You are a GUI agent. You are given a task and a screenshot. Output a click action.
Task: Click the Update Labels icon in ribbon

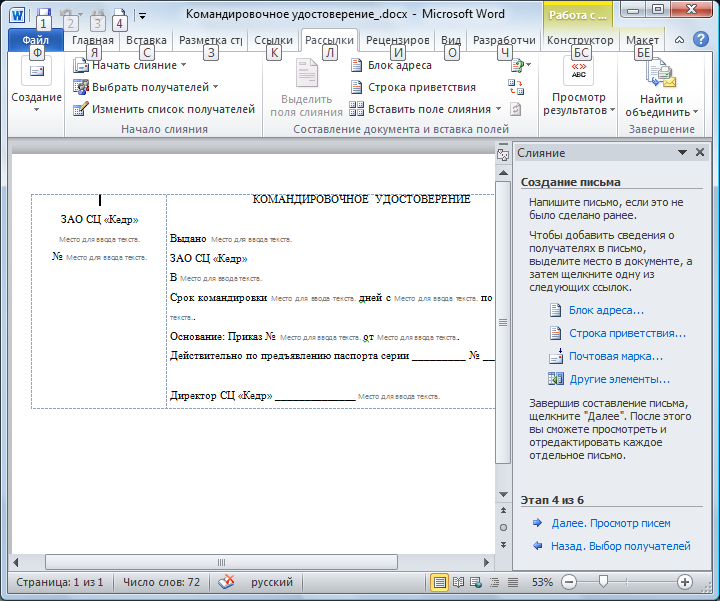point(516,109)
